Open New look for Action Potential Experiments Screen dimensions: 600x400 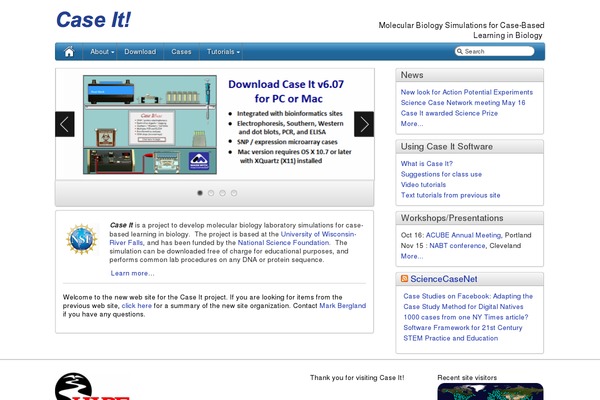(466, 92)
